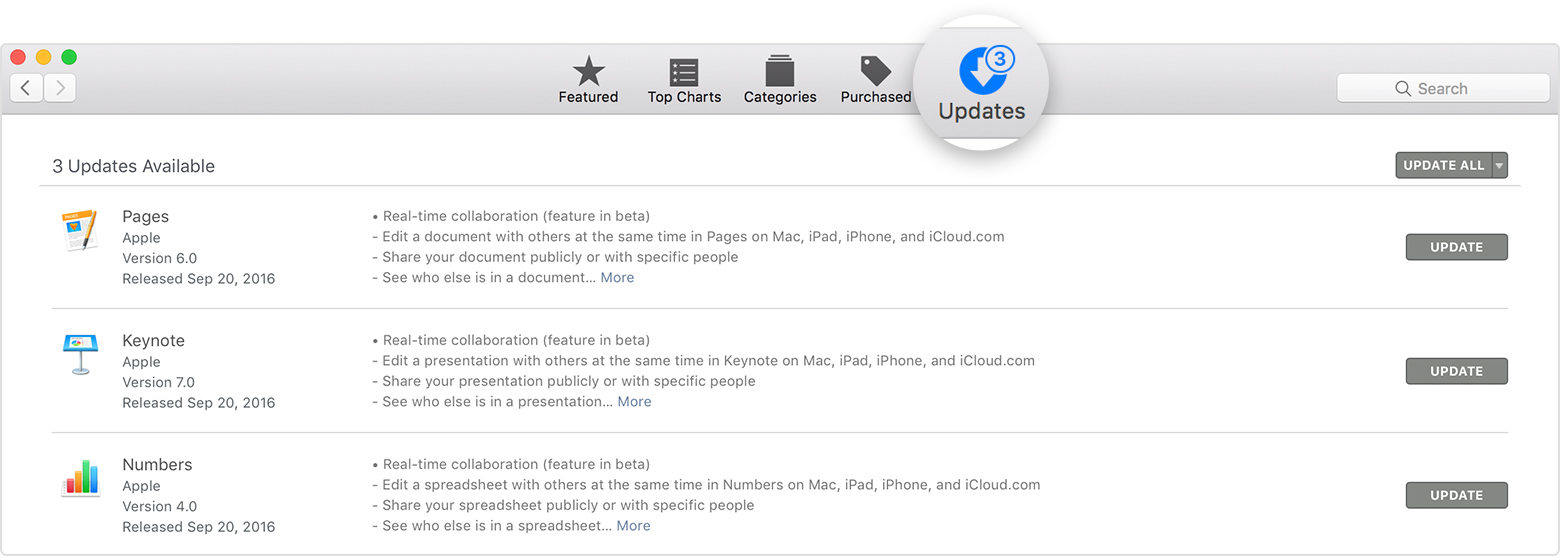Click the Keynote app icon
This screenshot has height=560, width=1560.
(79, 354)
